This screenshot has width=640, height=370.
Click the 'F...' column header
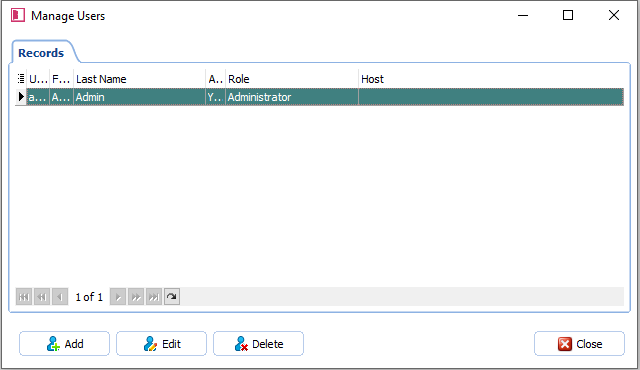tap(62, 79)
